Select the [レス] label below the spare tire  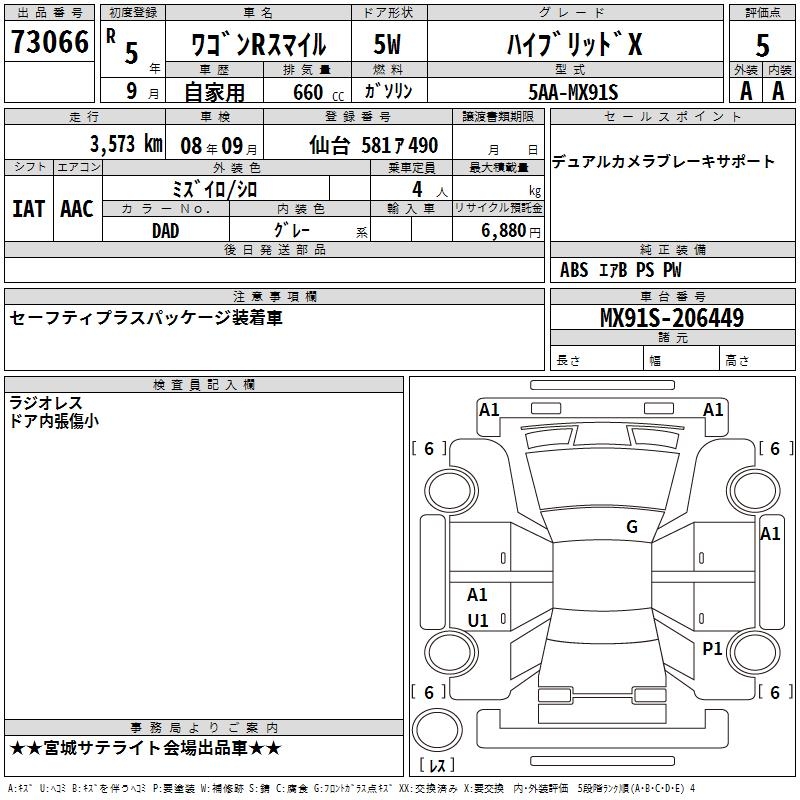437,765
